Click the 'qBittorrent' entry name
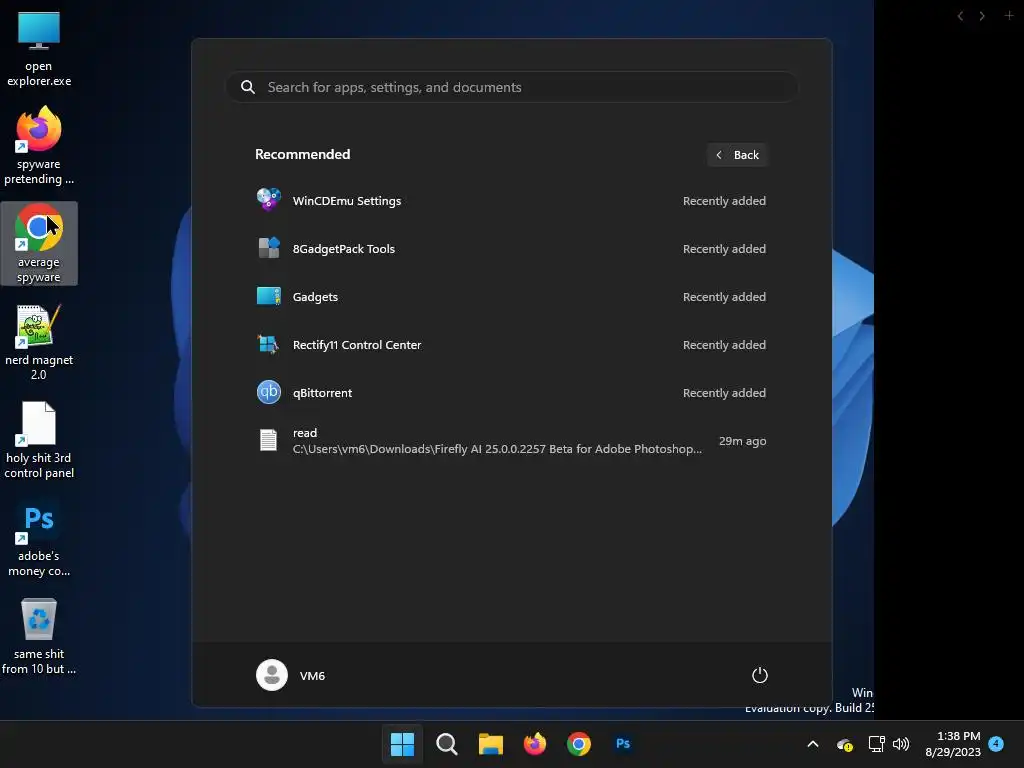1024x768 pixels. click(322, 392)
